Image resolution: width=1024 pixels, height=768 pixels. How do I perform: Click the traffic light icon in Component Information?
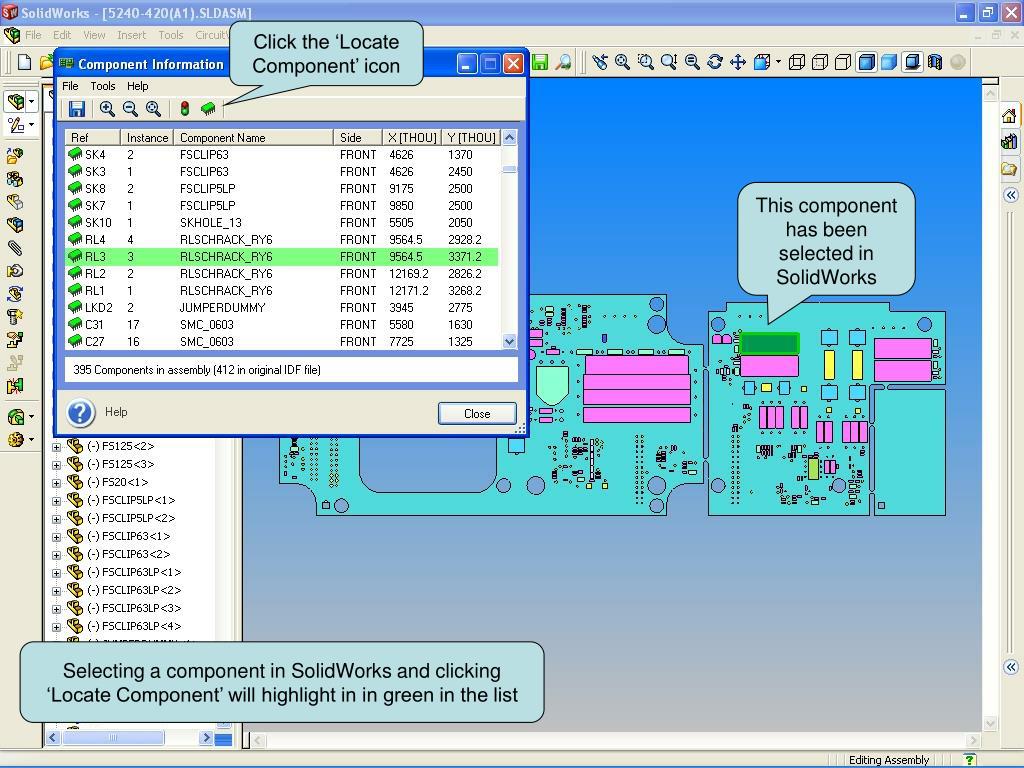(x=185, y=108)
